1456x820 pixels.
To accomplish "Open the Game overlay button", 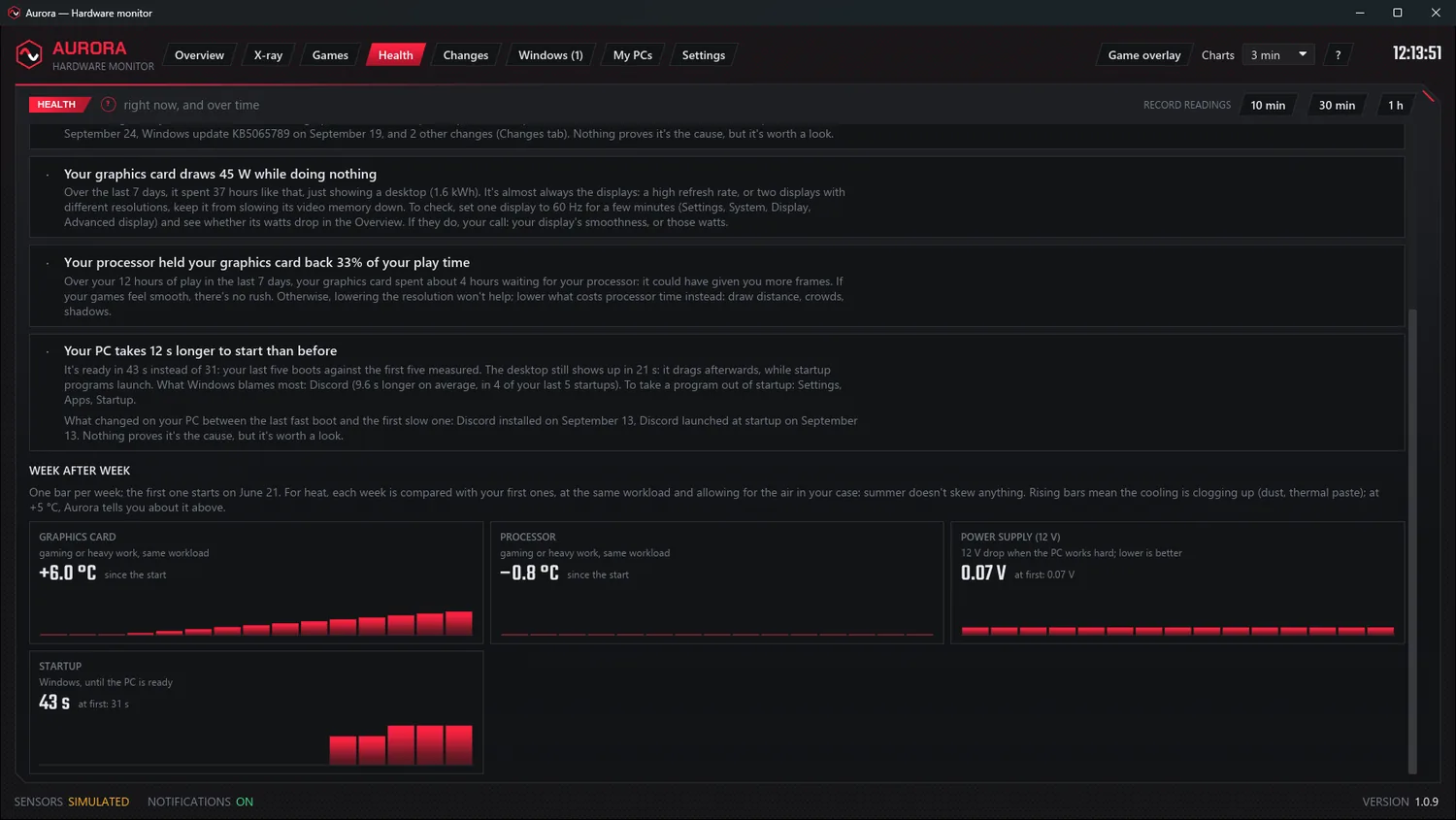I will tap(1144, 55).
